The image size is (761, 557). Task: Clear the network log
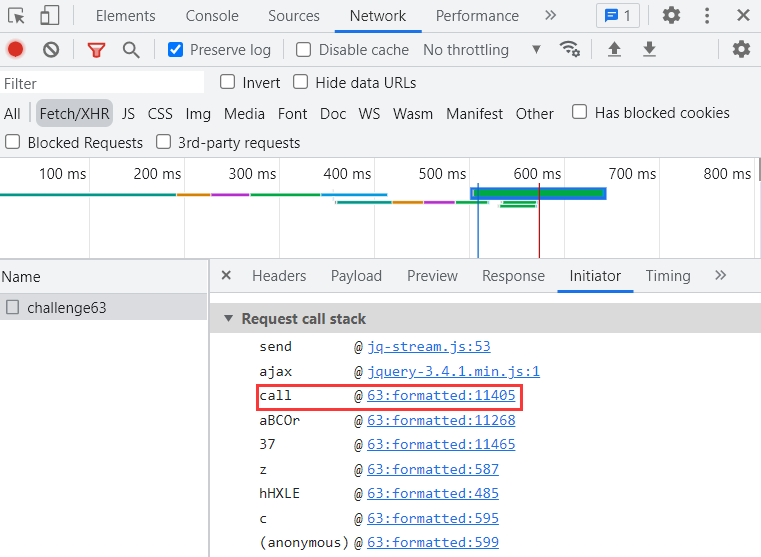click(x=51, y=50)
